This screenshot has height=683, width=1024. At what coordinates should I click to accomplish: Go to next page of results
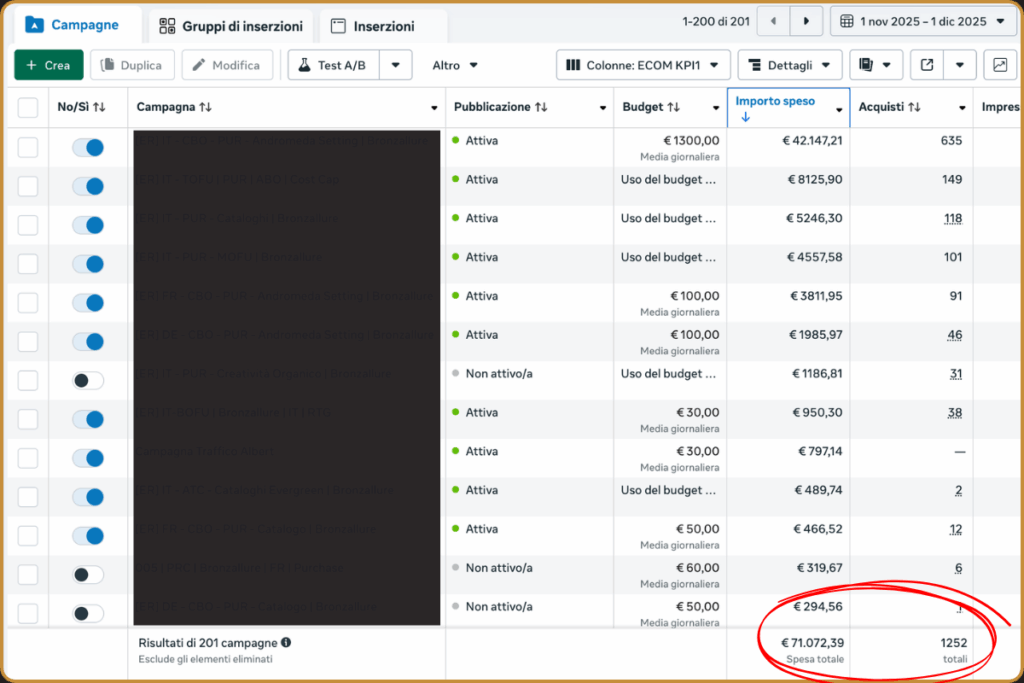pyautogui.click(x=806, y=22)
